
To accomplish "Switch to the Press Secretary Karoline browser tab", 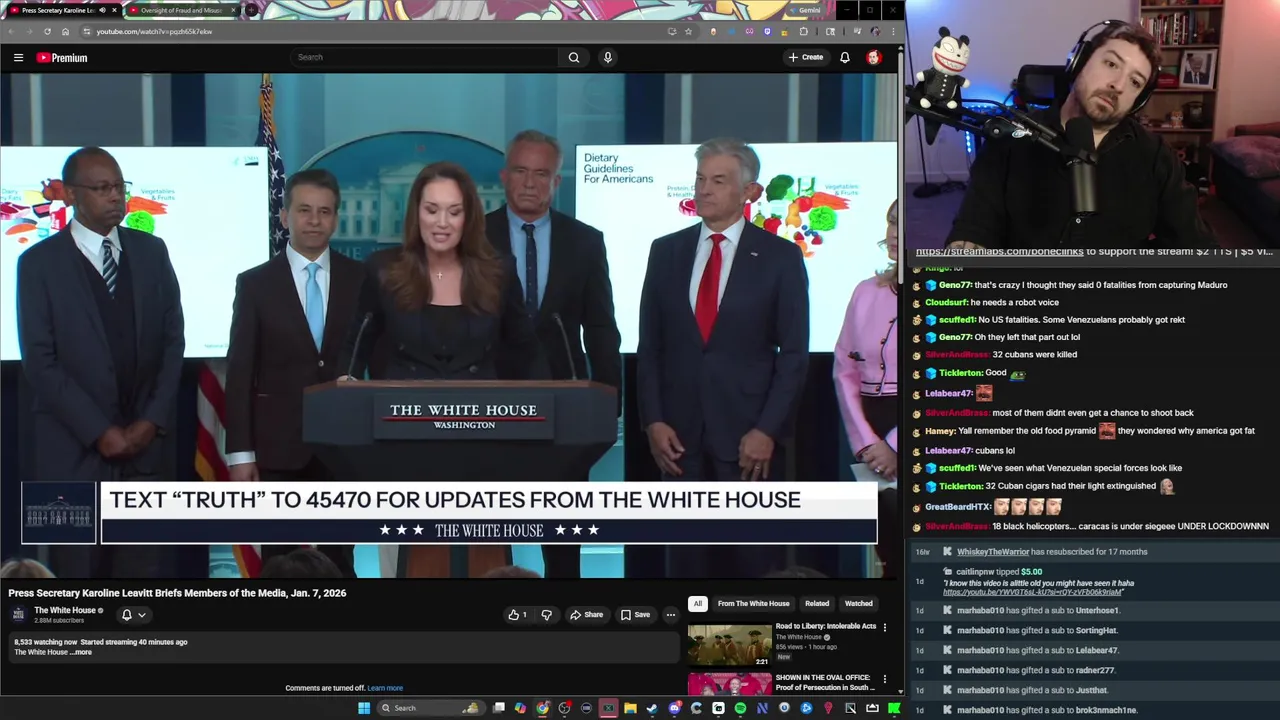I will pyautogui.click(x=62, y=10).
